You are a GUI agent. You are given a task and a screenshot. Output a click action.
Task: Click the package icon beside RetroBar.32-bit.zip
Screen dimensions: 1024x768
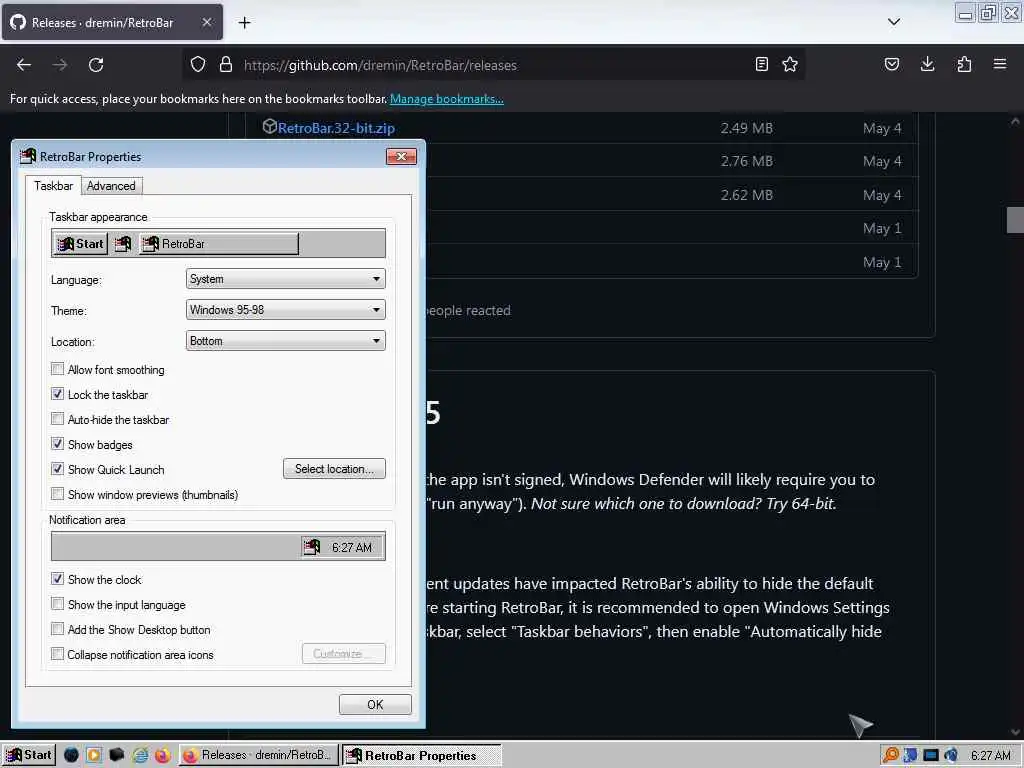[x=269, y=126]
